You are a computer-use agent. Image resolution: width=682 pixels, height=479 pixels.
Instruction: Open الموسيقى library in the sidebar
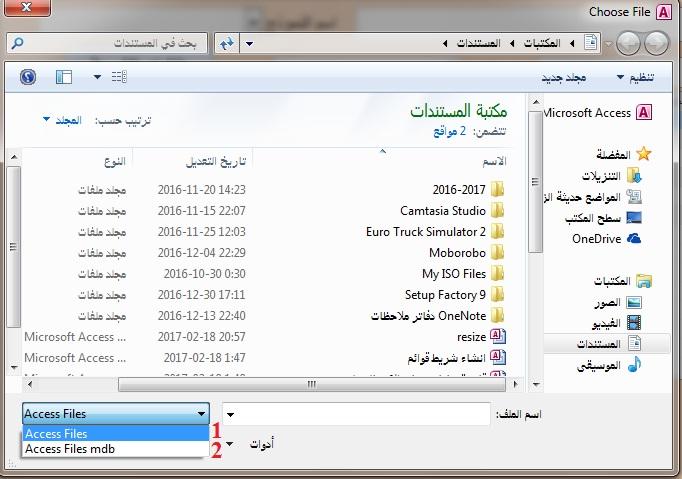tap(609, 365)
